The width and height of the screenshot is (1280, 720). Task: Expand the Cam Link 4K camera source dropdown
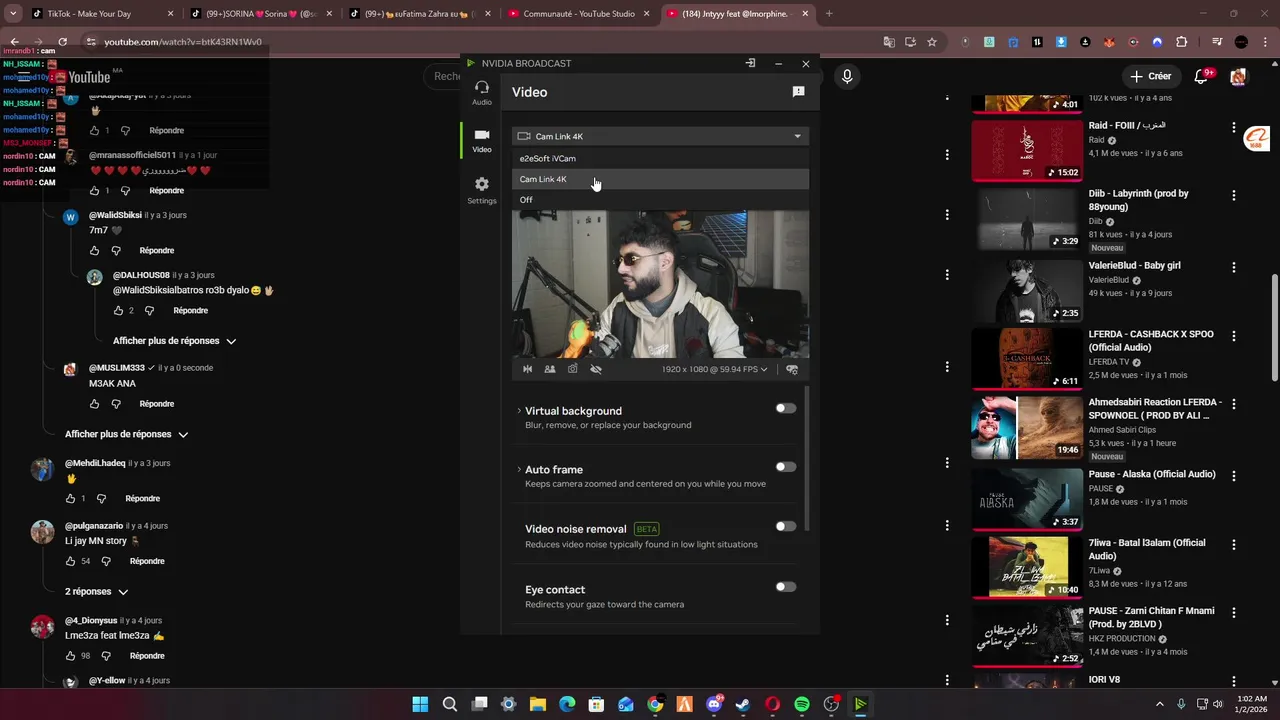(660, 136)
